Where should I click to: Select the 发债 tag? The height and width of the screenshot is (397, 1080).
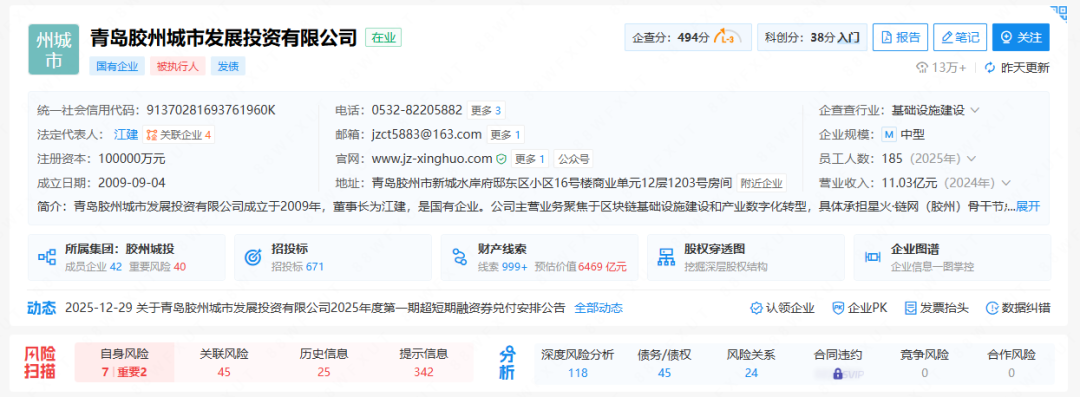tap(227, 66)
